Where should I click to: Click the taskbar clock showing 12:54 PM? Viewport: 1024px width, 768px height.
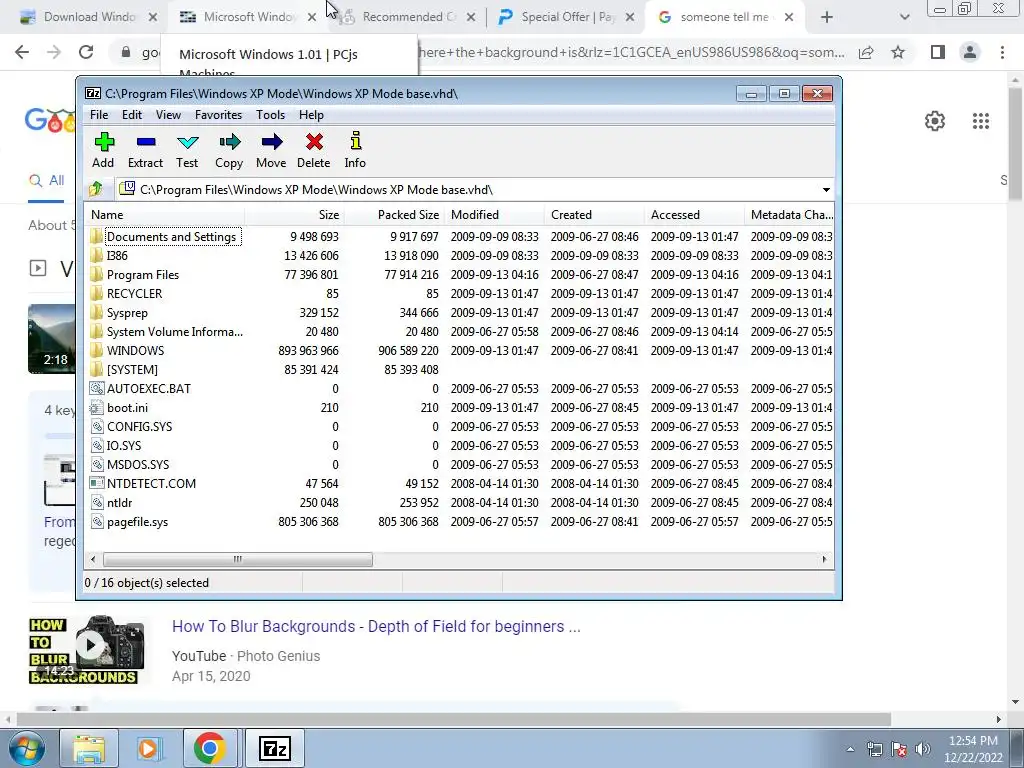click(973, 749)
